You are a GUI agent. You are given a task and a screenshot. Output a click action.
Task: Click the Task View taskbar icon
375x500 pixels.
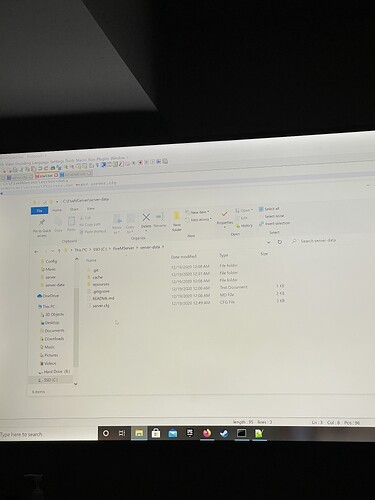(122, 433)
